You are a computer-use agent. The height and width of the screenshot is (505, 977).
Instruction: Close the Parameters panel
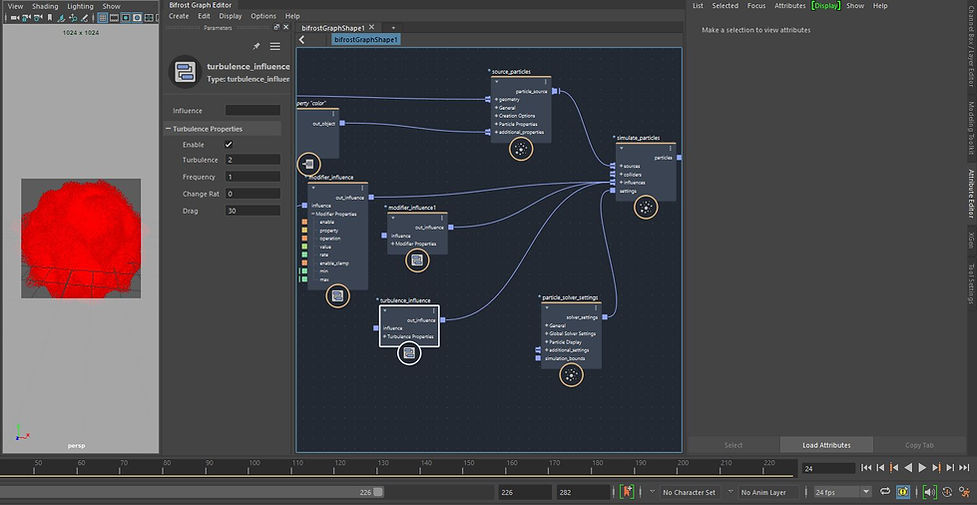point(286,27)
